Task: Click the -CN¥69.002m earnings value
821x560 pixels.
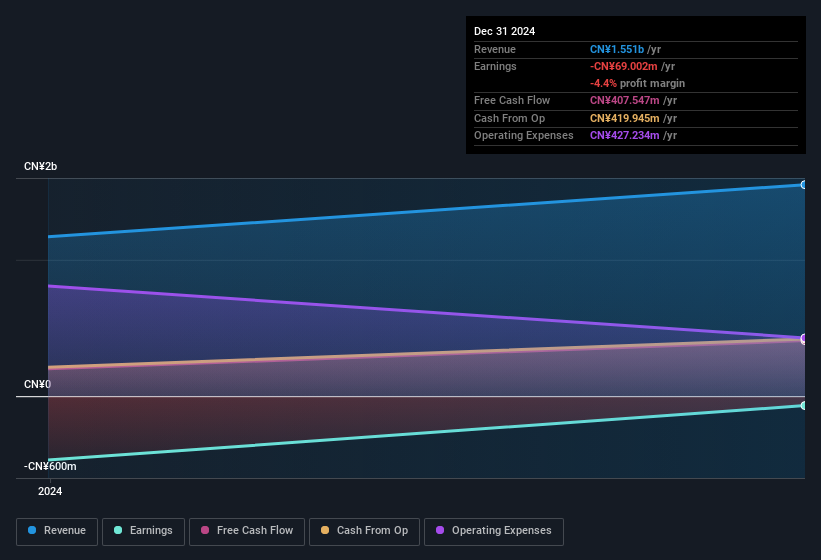Action: point(624,66)
